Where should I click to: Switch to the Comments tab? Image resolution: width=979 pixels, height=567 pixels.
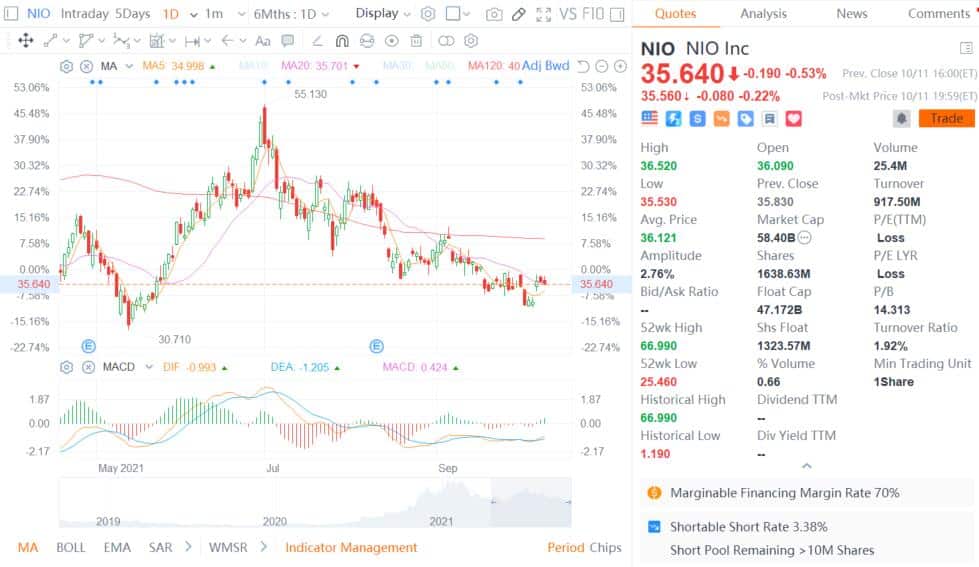[x=938, y=14]
